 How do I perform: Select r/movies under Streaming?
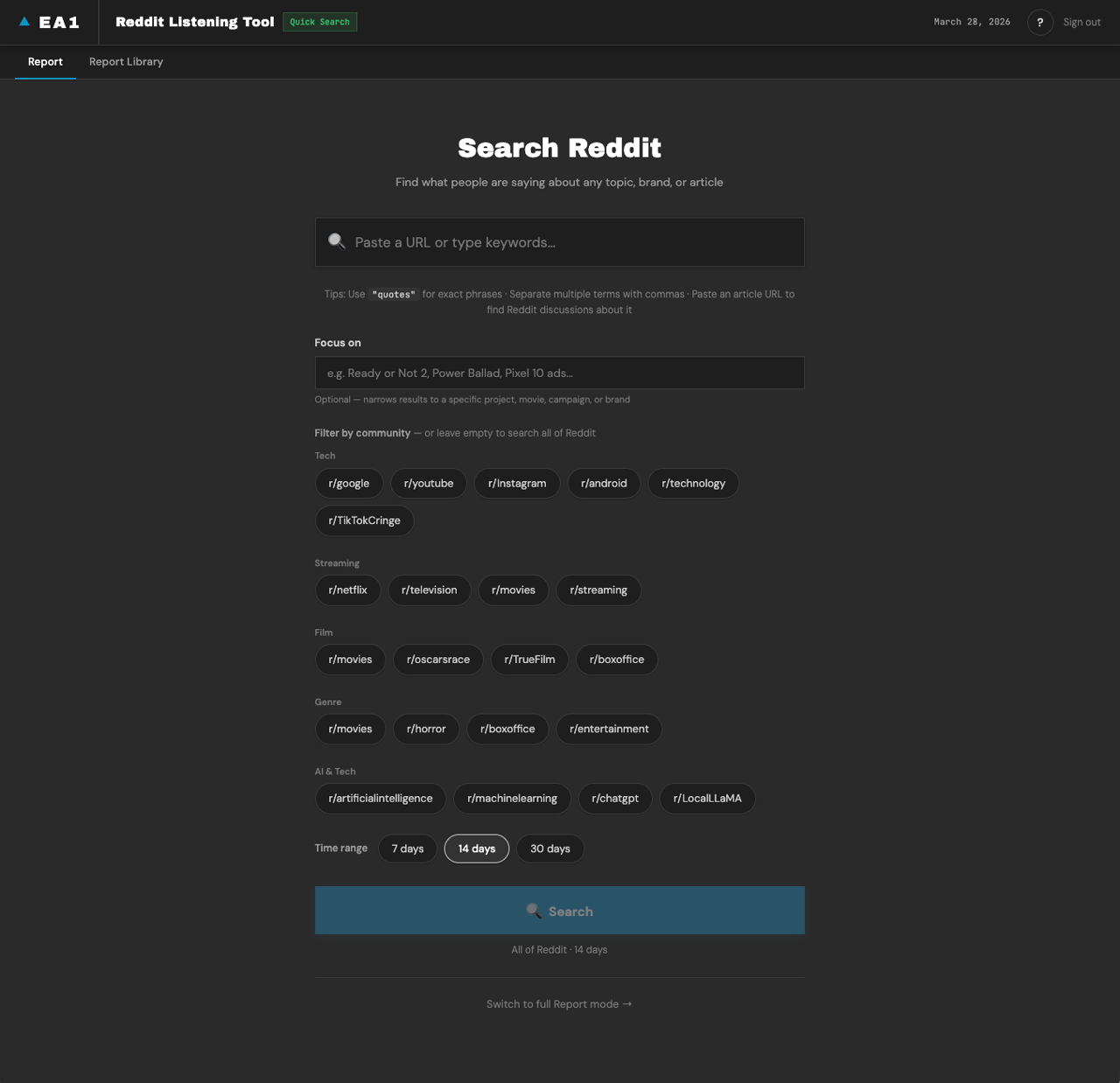[x=514, y=590]
